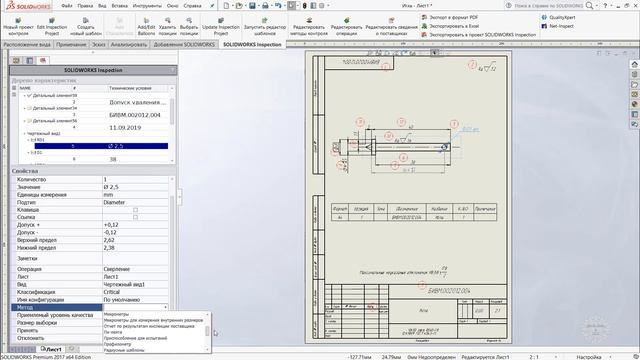Viewport: 640px width, 360px height.
Task: Switch to Эскиз tab
Action: [x=99, y=44]
